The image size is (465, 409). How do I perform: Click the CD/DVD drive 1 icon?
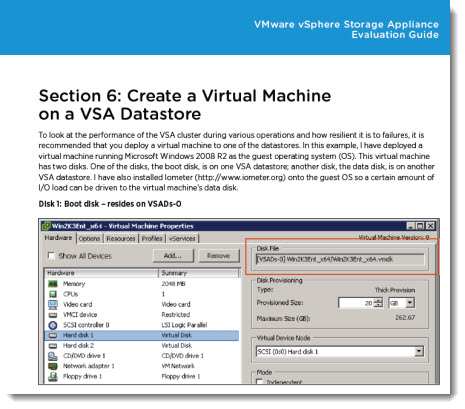[x=53, y=356]
